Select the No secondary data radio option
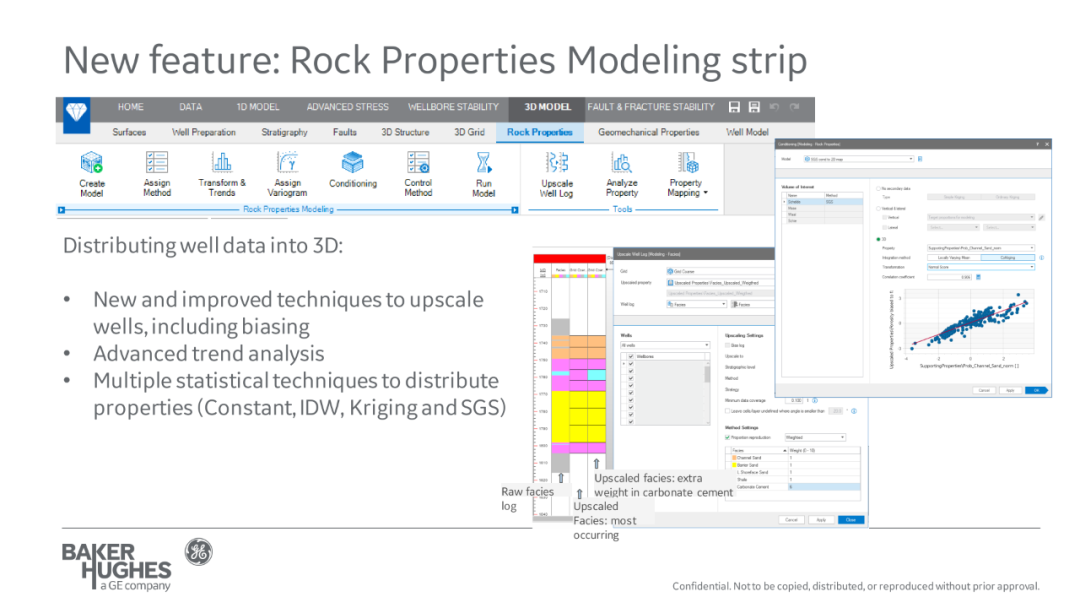 click(878, 189)
